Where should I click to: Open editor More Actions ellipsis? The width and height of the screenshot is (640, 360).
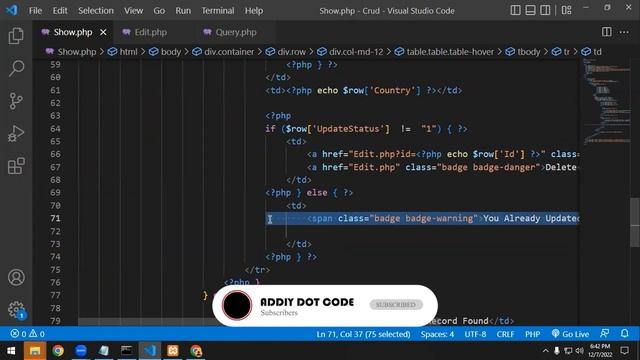click(x=624, y=32)
